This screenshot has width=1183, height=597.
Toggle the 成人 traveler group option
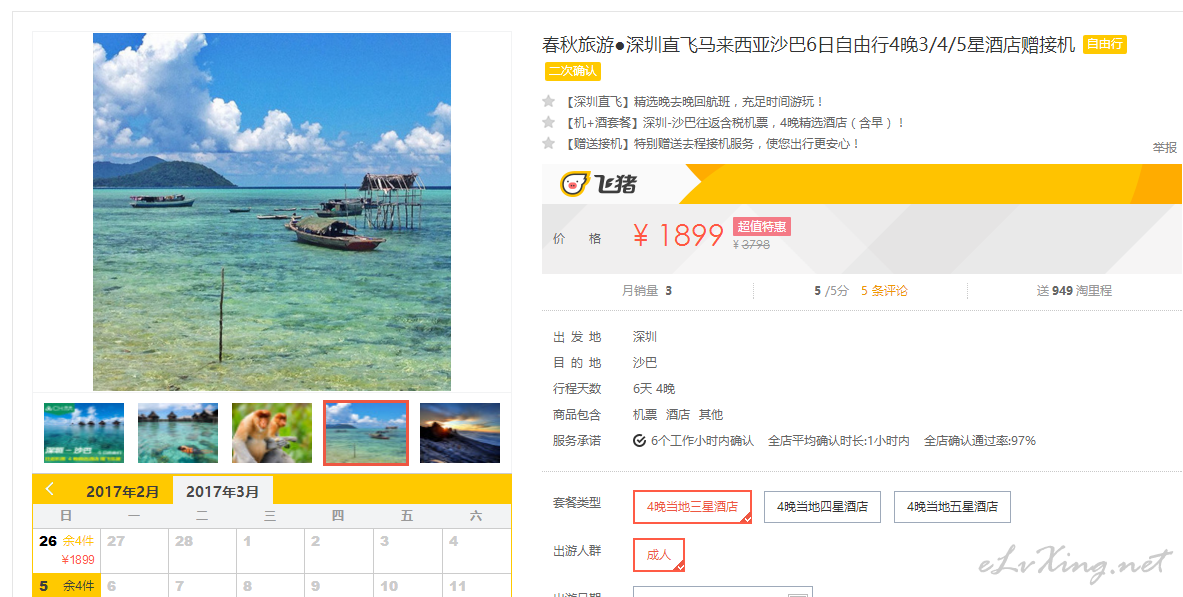(x=659, y=555)
